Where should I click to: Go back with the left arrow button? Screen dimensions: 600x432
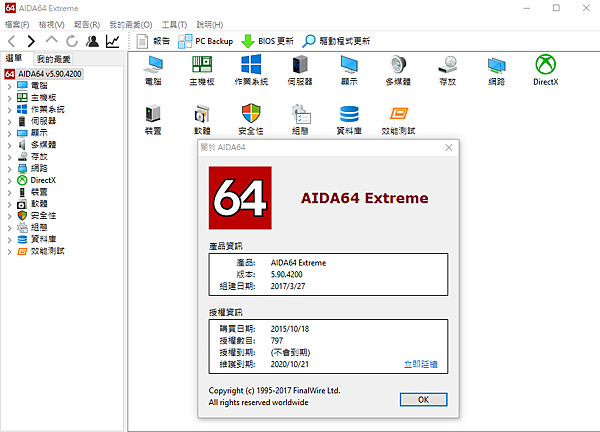tap(12, 41)
